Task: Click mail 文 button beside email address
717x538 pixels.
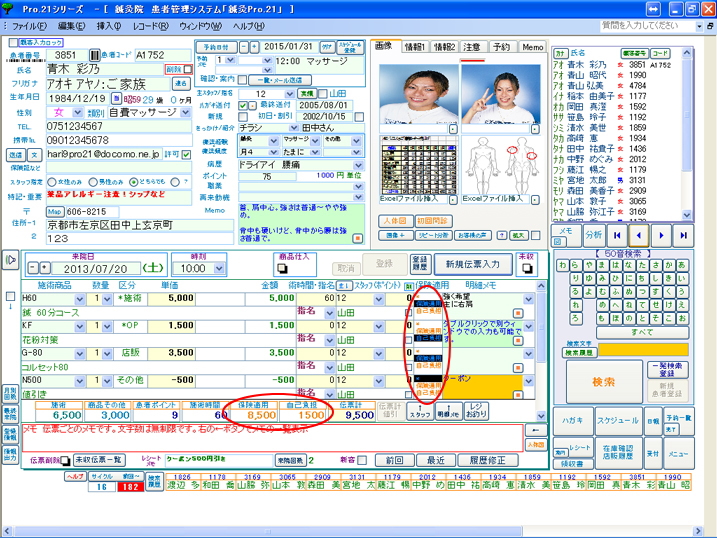Action: pyautogui.click(x=34, y=155)
